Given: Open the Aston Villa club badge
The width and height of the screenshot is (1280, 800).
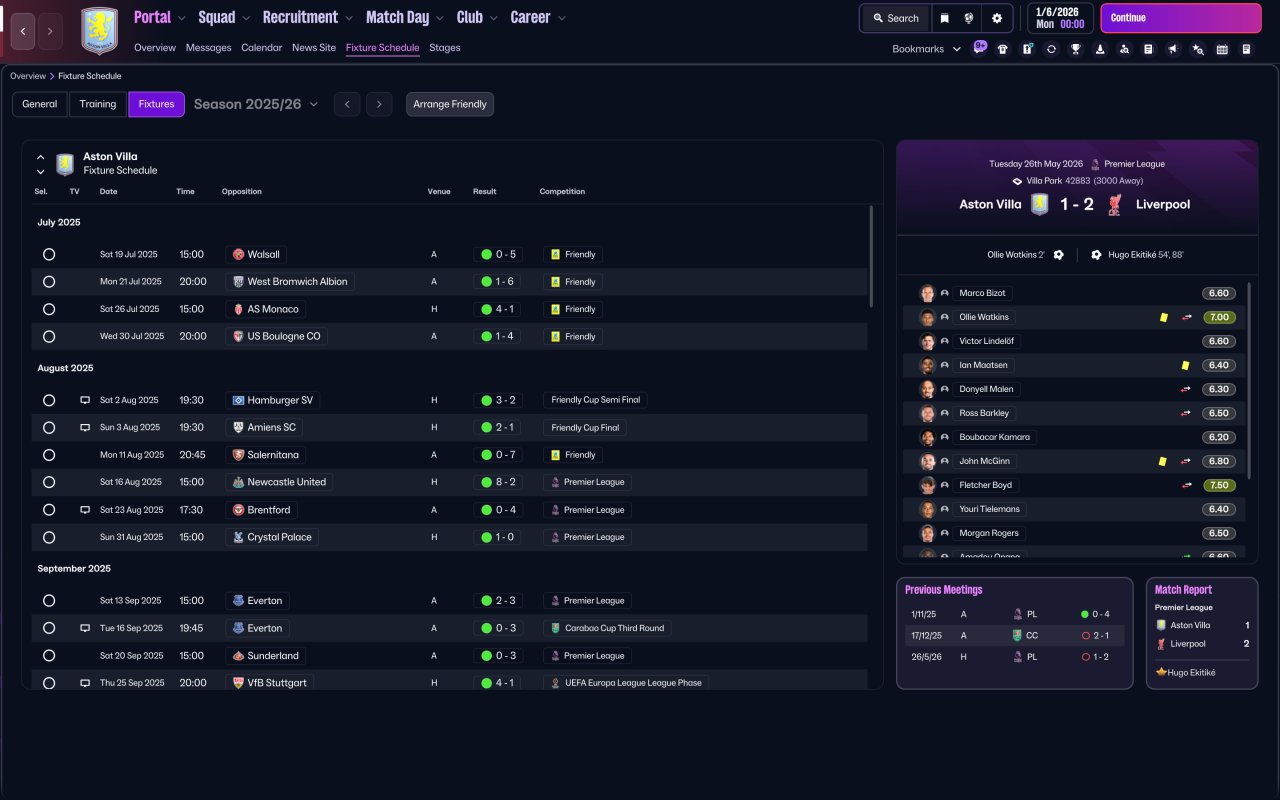Looking at the screenshot, I should click(x=99, y=31).
